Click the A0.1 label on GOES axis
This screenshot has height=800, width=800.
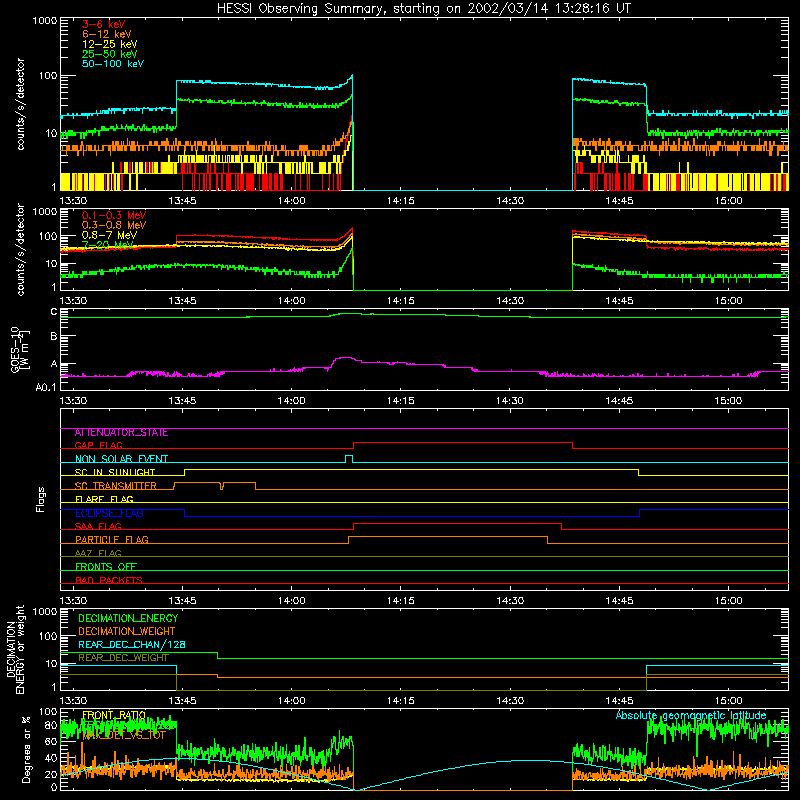[46, 388]
